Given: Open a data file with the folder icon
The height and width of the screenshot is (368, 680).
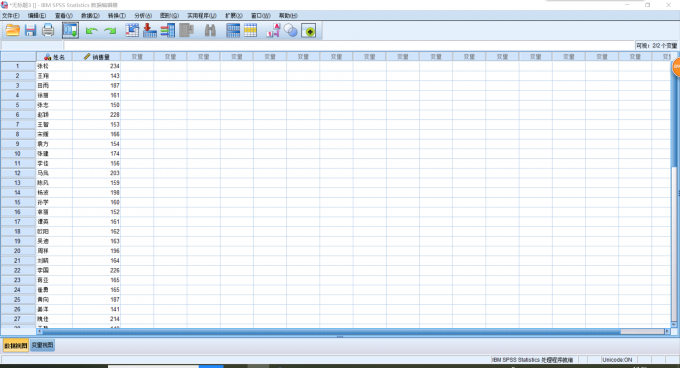Looking at the screenshot, I should pos(13,31).
